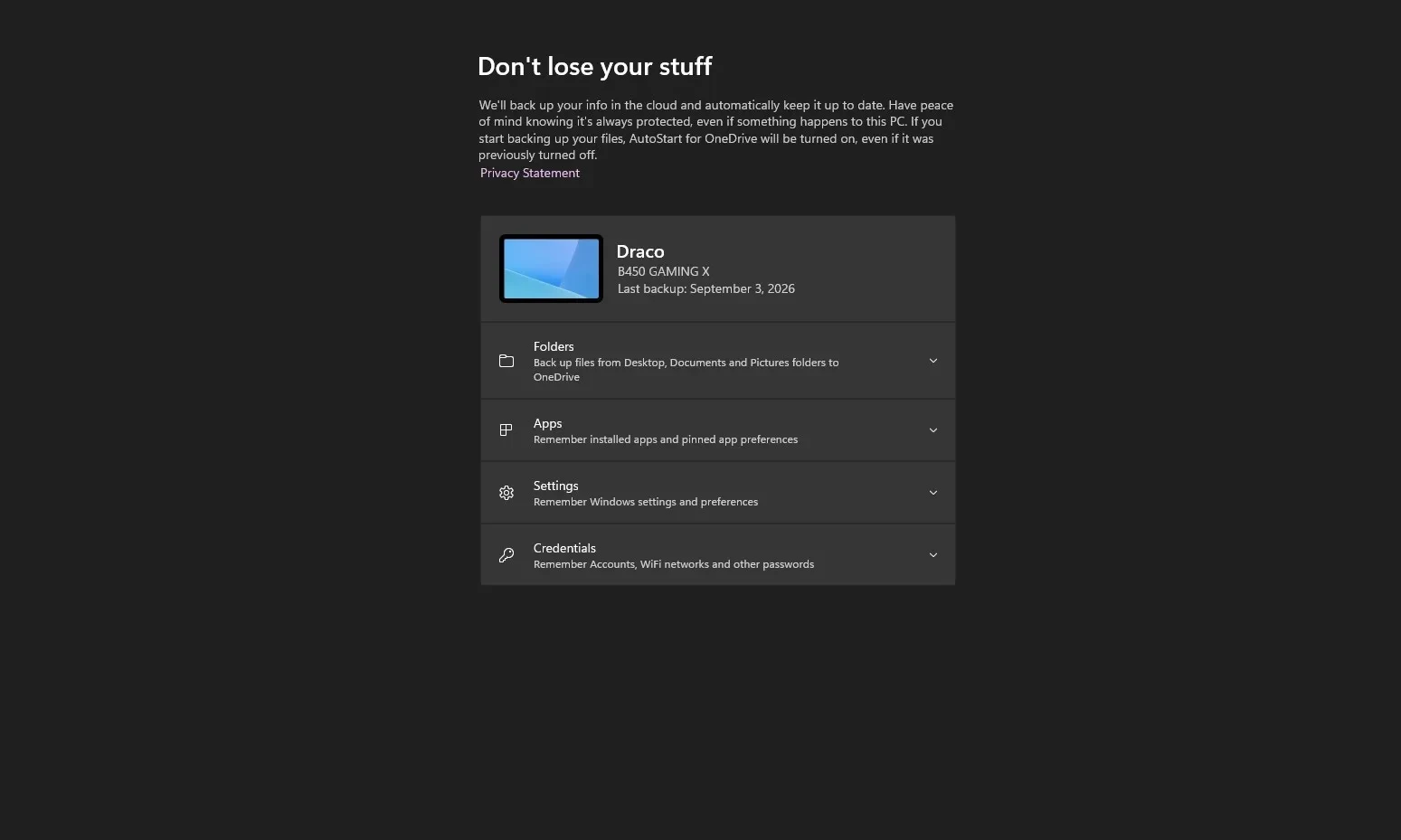This screenshot has height=840, width=1401.
Task: Open the Privacy Statement link
Action: point(530,173)
